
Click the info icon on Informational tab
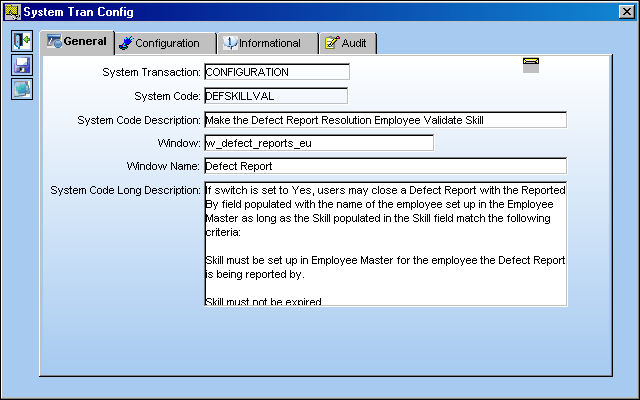click(230, 43)
